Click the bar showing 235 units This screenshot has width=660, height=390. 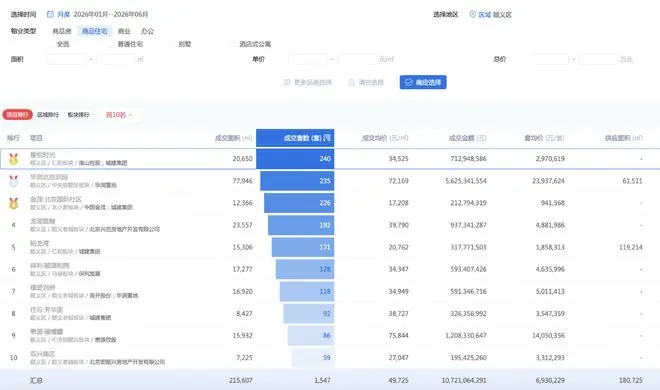pyautogui.click(x=297, y=181)
